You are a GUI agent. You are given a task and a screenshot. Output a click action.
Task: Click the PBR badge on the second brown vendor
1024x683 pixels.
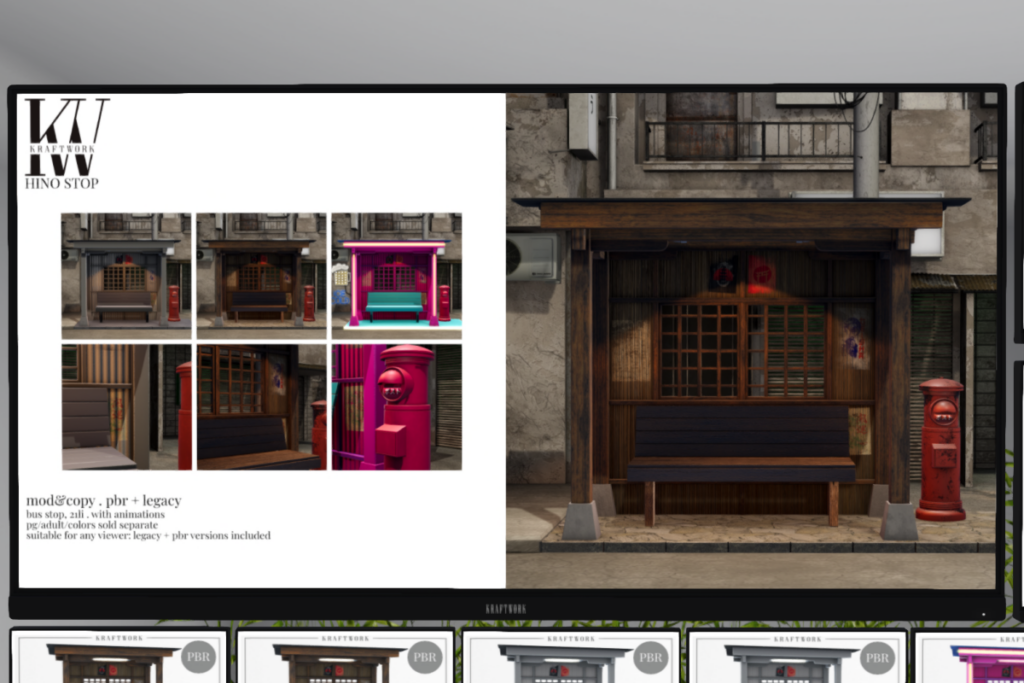click(x=424, y=657)
